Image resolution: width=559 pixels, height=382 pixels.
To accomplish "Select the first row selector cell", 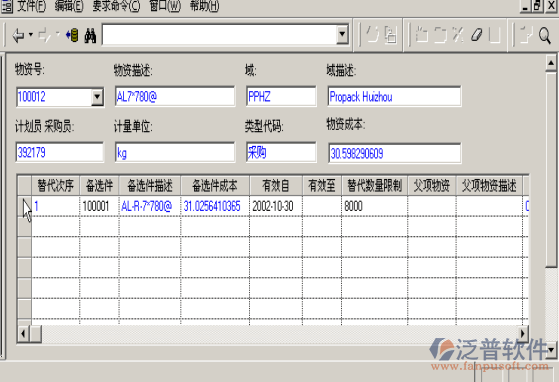I will tap(25, 206).
